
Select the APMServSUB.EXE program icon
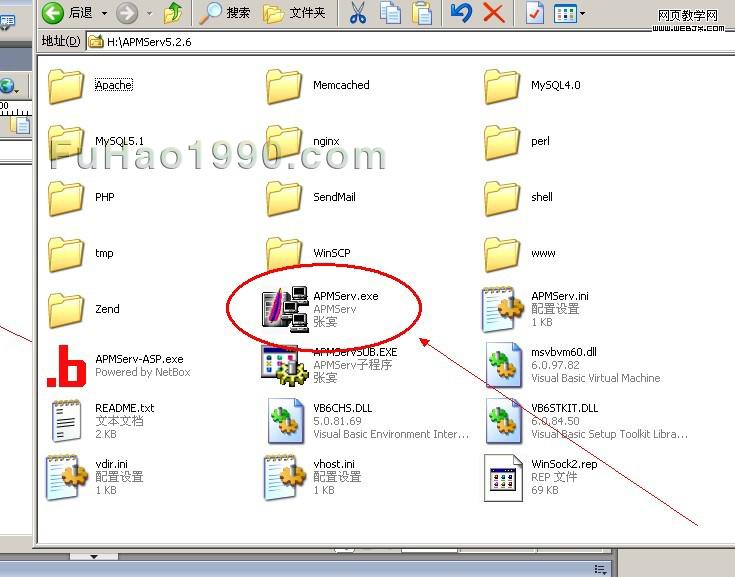point(284,366)
